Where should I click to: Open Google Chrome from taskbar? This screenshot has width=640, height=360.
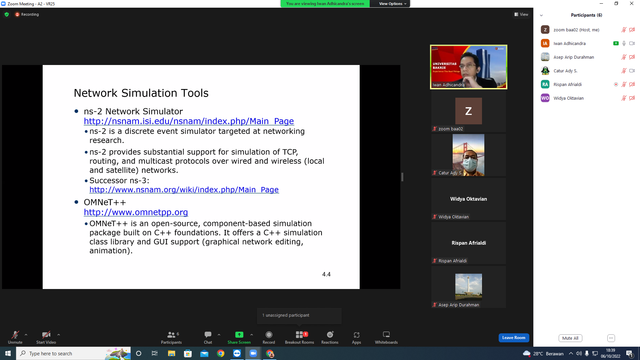point(220,353)
